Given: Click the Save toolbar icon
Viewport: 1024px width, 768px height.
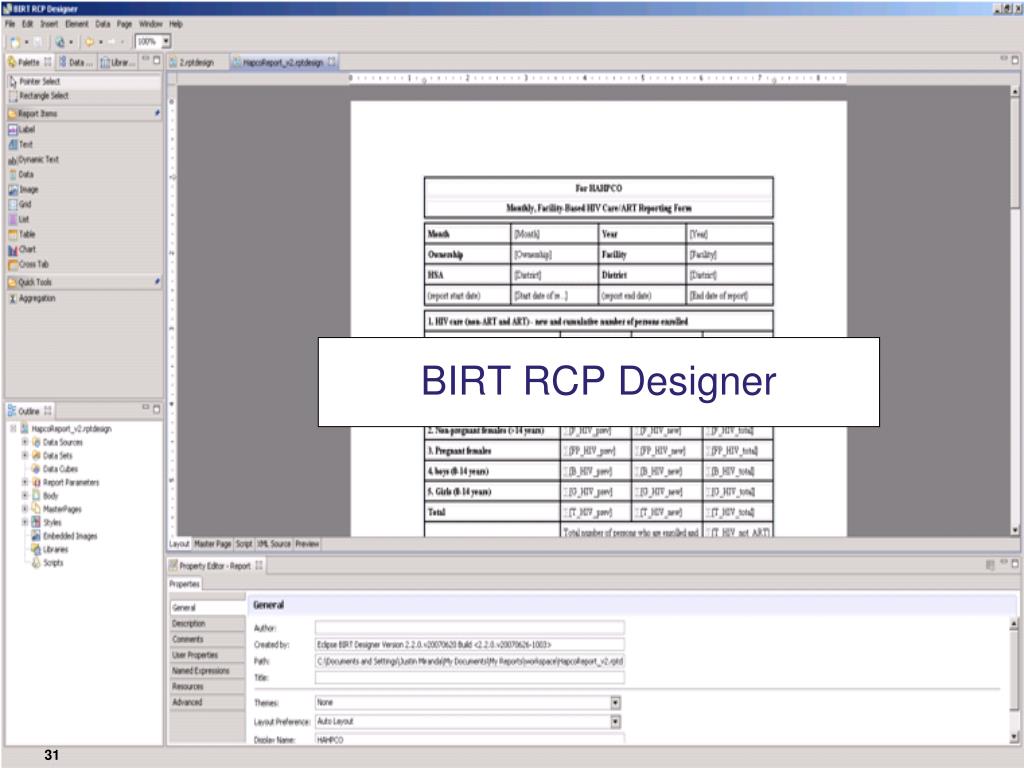Looking at the screenshot, I should pyautogui.click(x=38, y=42).
